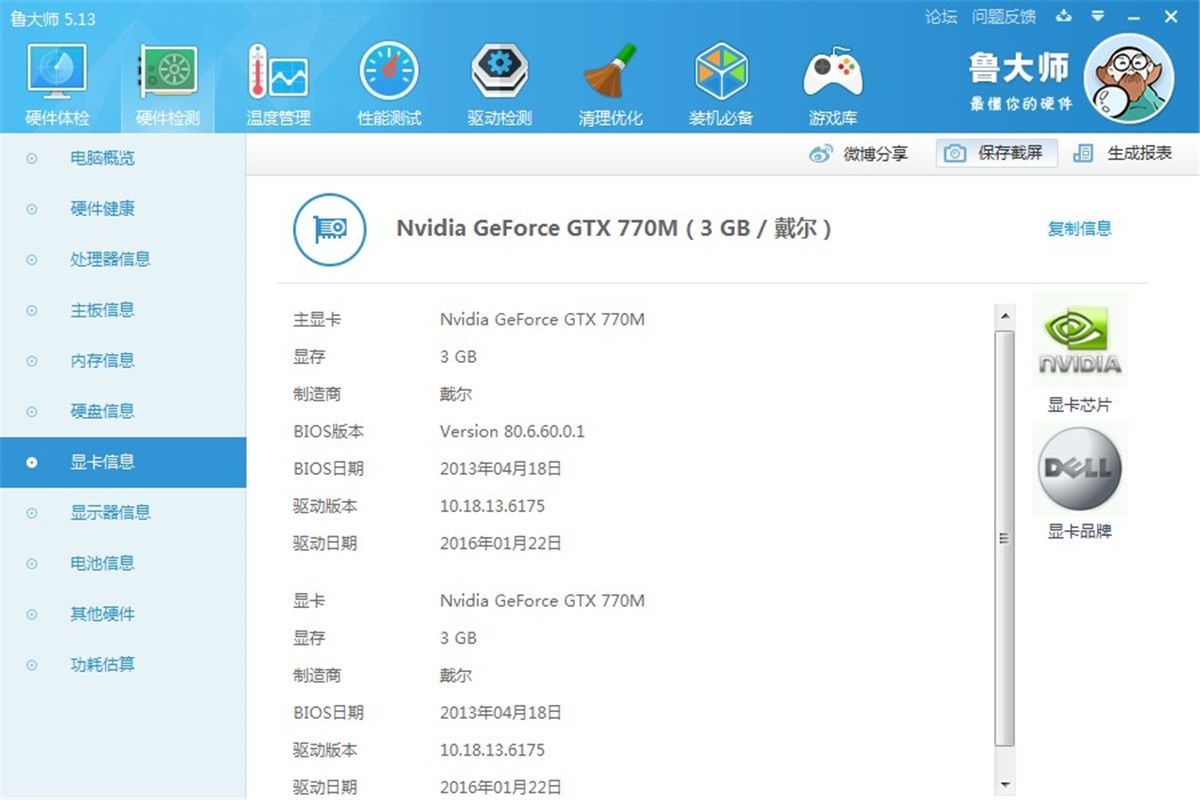The height and width of the screenshot is (800, 1200).
Task: Click the scrollbar up arrow
Action: click(x=1005, y=317)
